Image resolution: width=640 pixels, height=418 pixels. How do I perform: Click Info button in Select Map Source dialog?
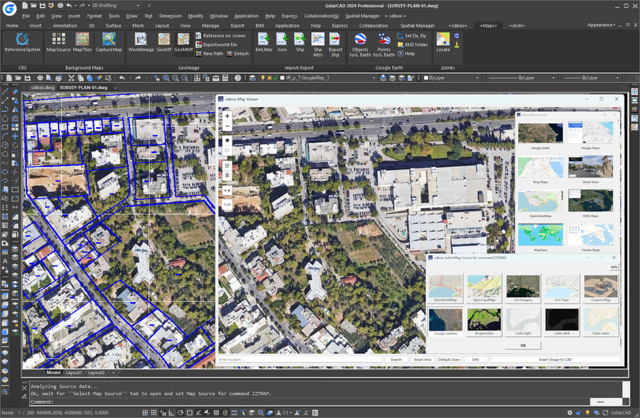click(x=614, y=267)
